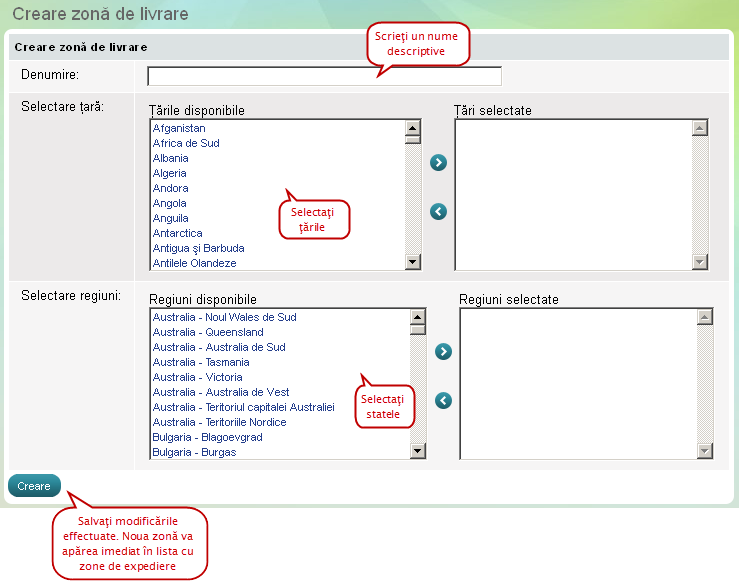Image resolution: width=739 pixels, height=583 pixels.
Task: Click the add region right-arrow icon
Action: click(x=443, y=352)
